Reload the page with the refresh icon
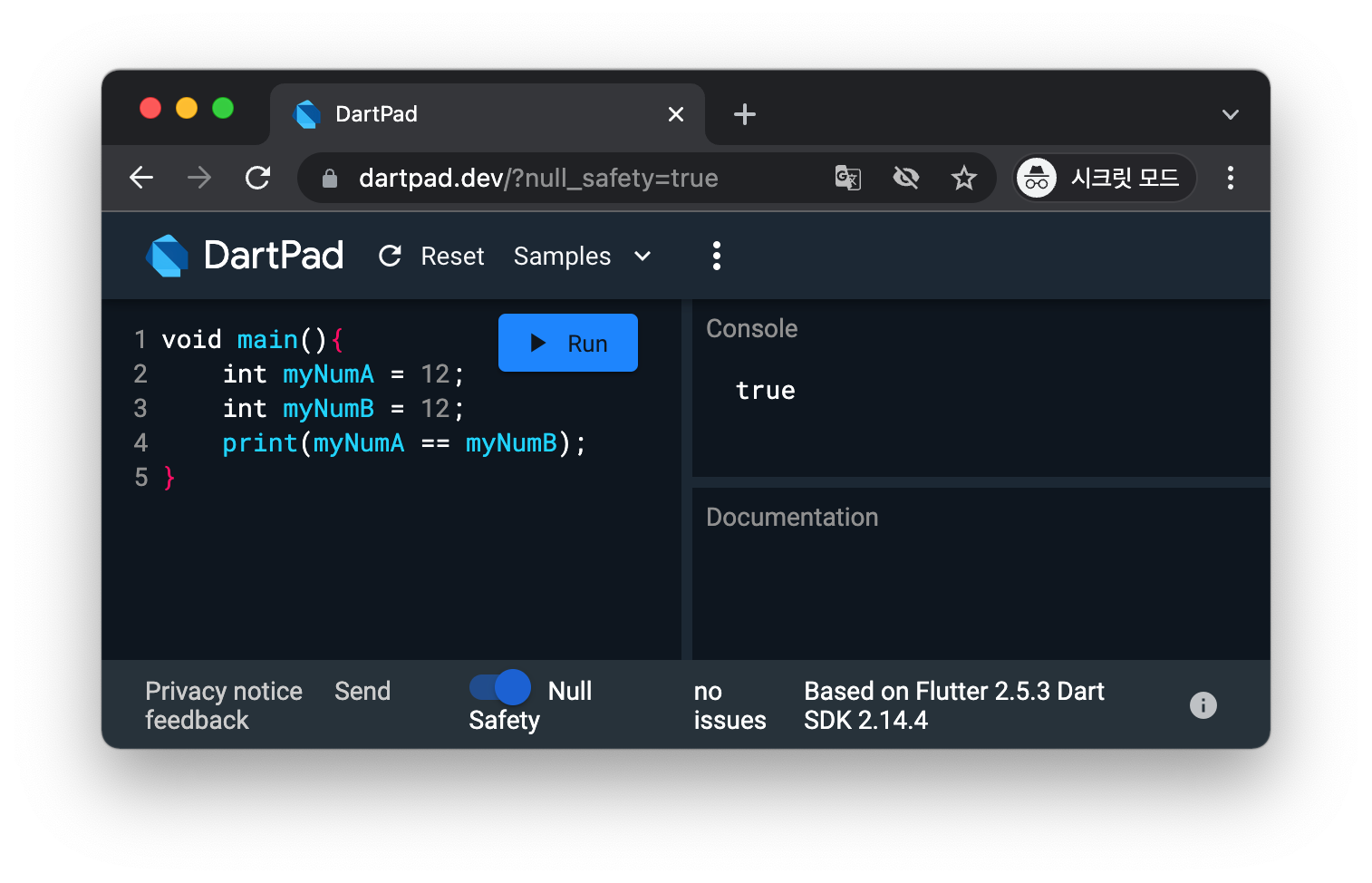1372x883 pixels. (258, 178)
